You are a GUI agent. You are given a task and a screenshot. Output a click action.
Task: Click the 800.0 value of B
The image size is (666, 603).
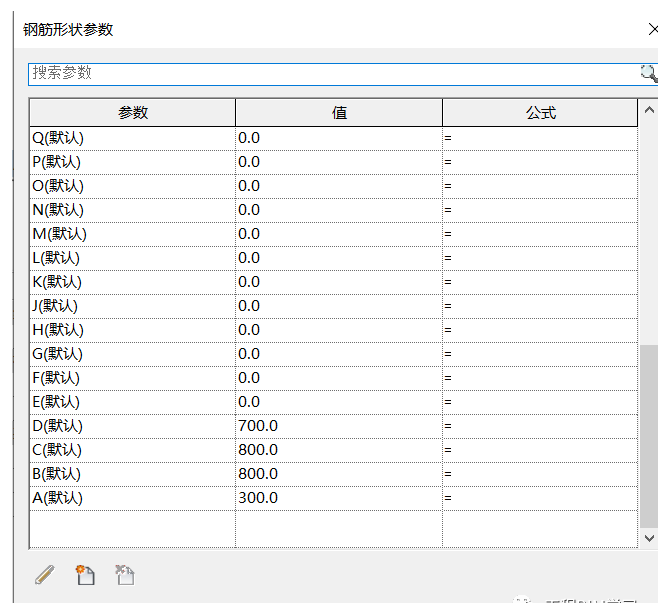pos(339,474)
